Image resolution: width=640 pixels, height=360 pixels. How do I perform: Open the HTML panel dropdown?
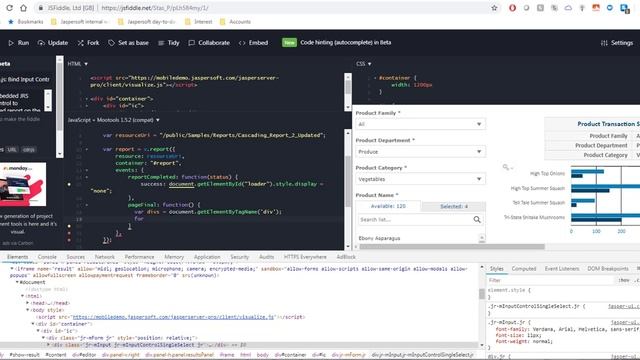point(78,64)
